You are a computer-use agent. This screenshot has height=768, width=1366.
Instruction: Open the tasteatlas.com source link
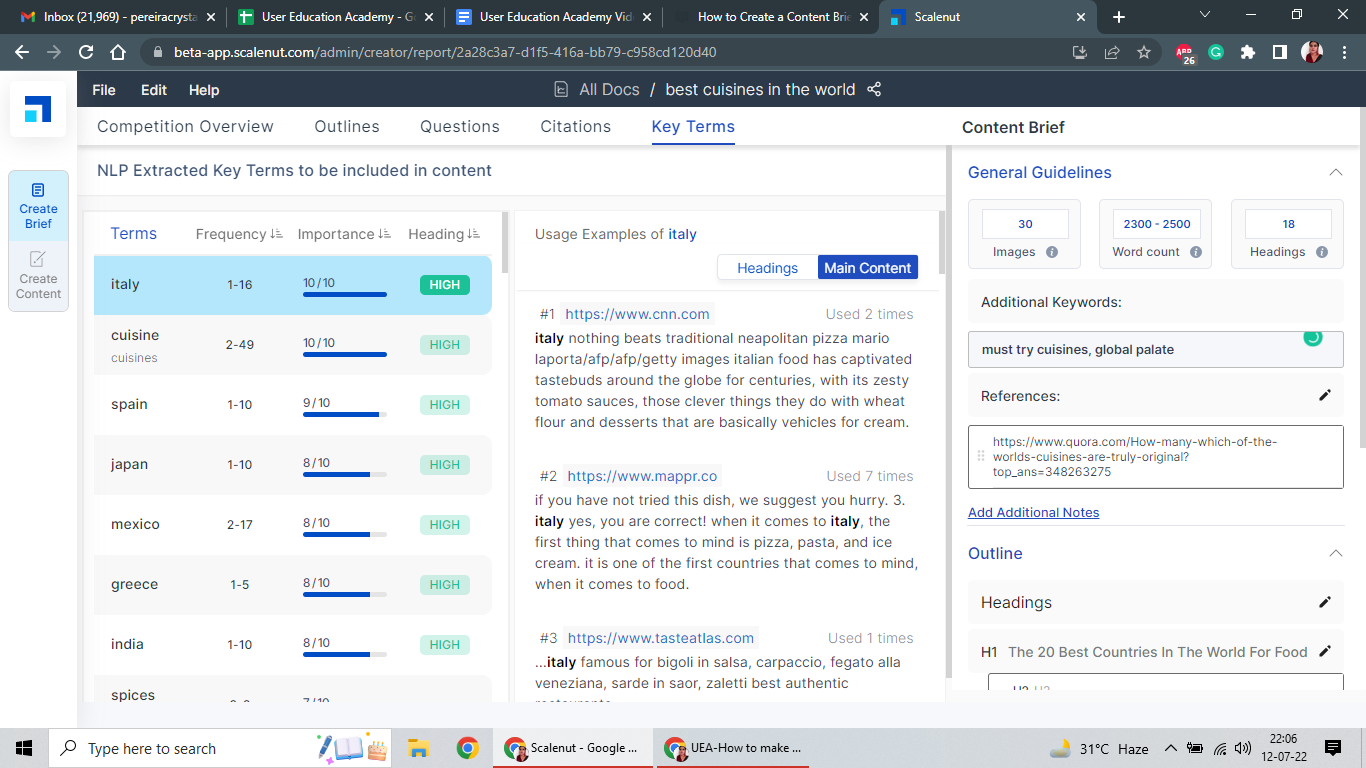tap(660, 638)
